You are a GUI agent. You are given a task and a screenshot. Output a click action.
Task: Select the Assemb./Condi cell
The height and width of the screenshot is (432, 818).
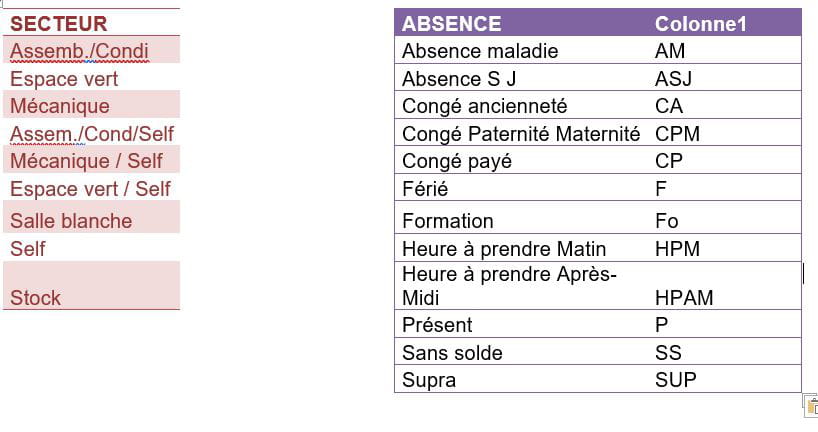pos(91,50)
